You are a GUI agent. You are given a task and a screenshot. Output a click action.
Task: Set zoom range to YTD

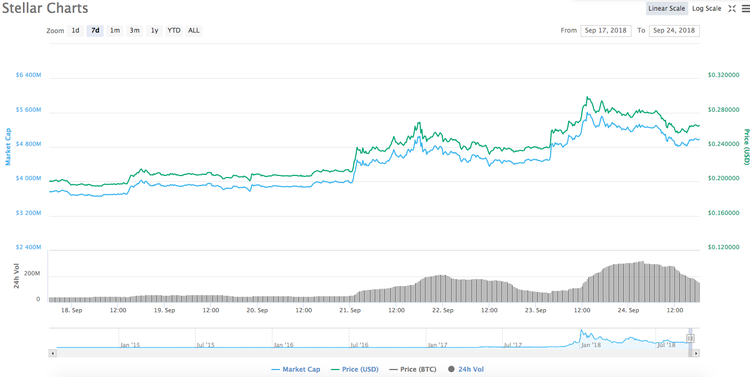point(174,31)
